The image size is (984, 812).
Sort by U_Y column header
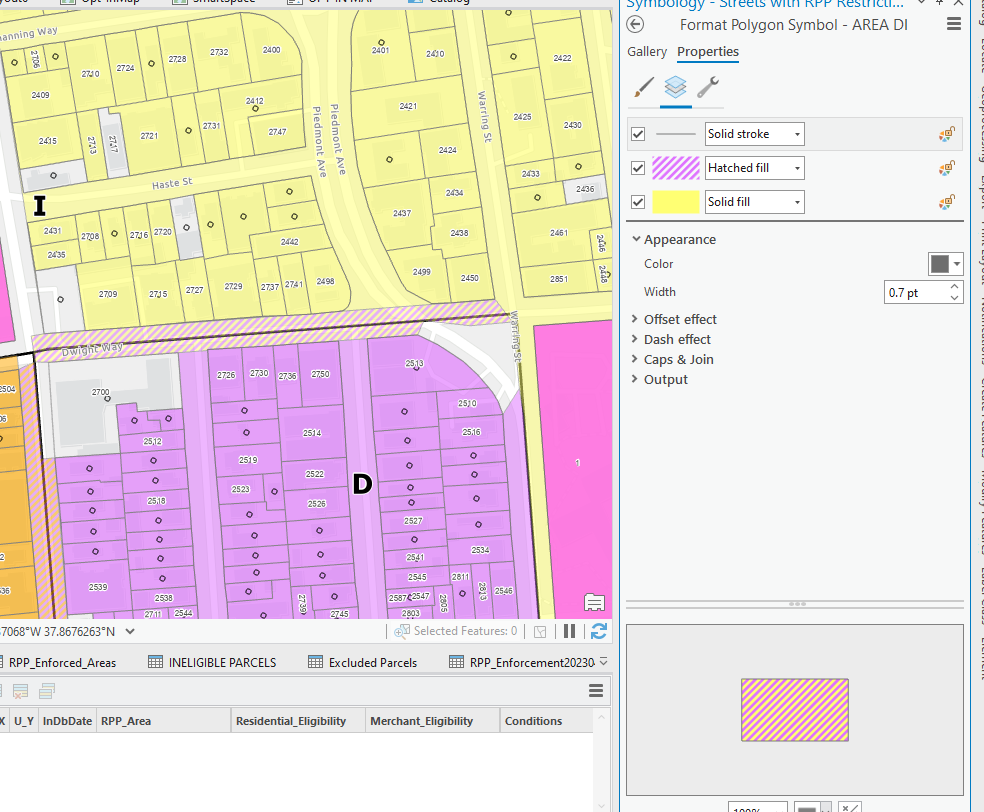(x=24, y=721)
